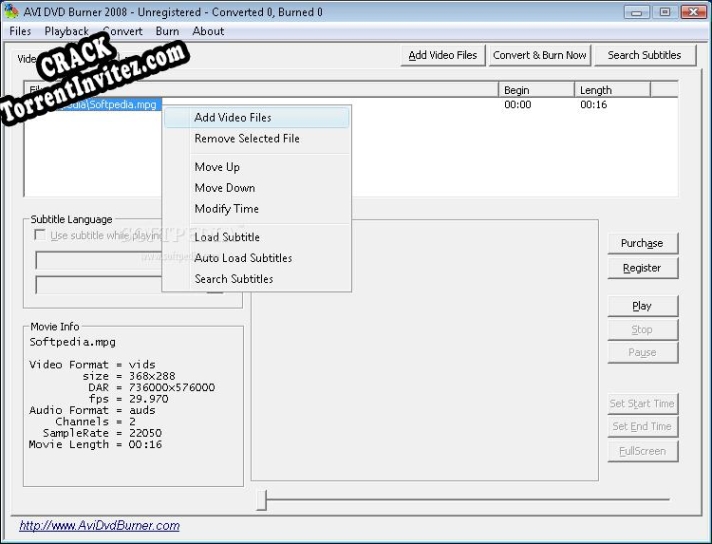Click the second subtitle language field

[99, 285]
